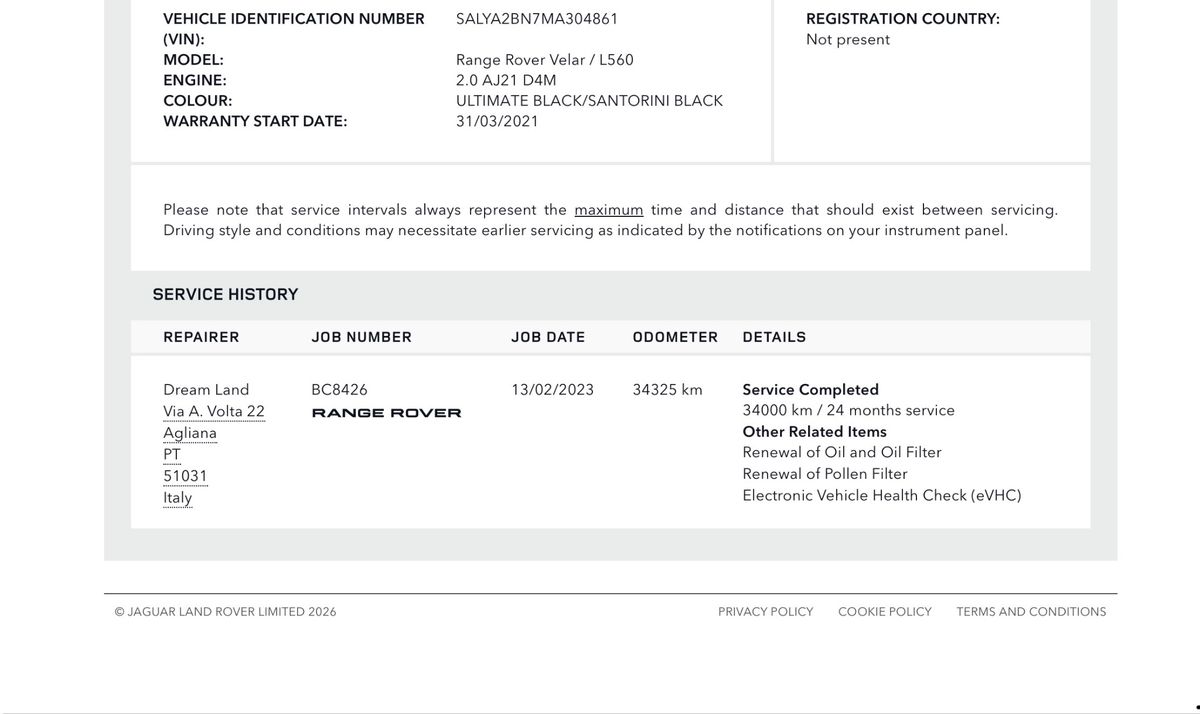Select the Via A. Volta 22 address
The height and width of the screenshot is (714, 1200).
coord(214,411)
